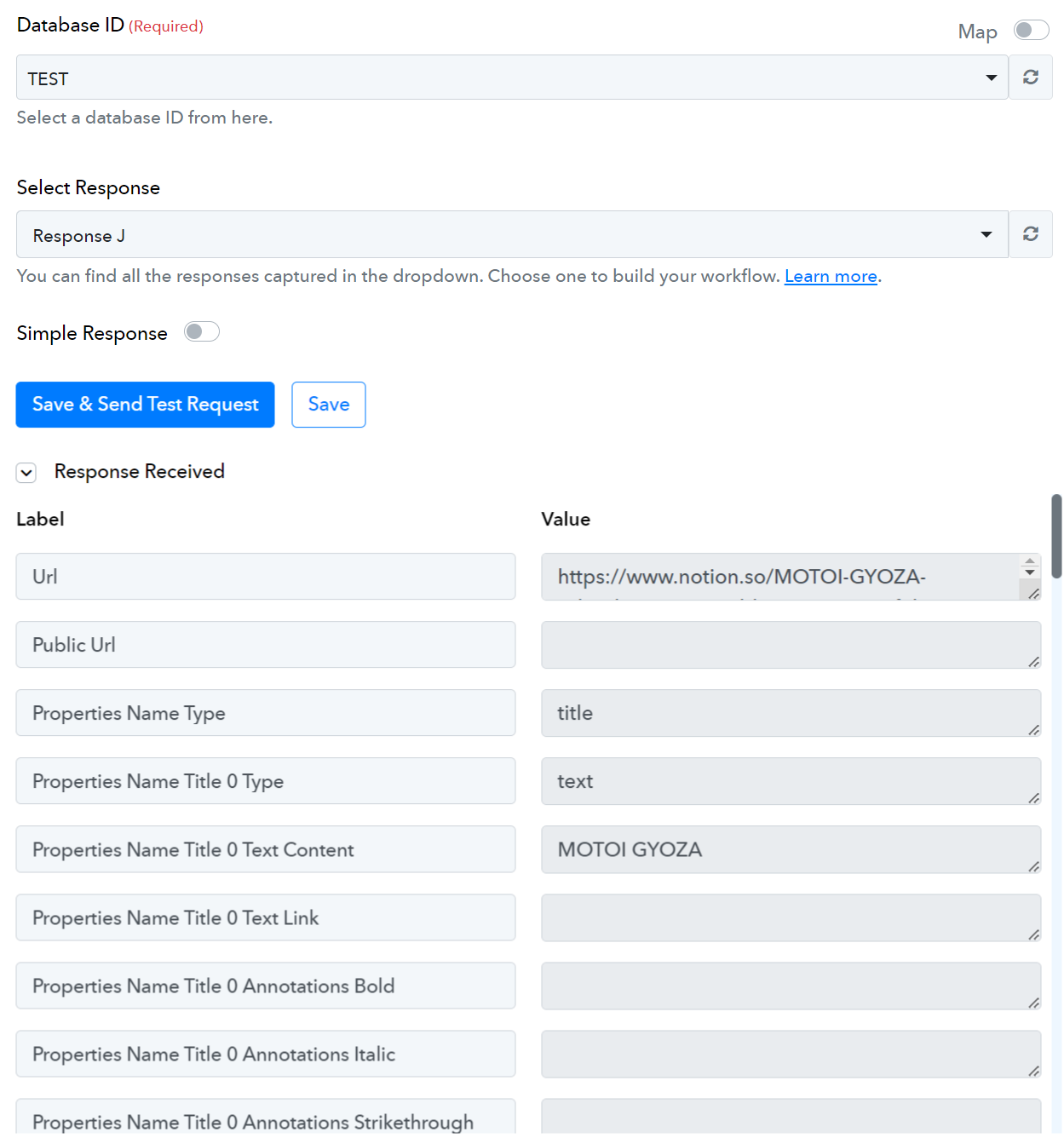Click the Save button
The width and height of the screenshot is (1064, 1144).
coord(329,405)
